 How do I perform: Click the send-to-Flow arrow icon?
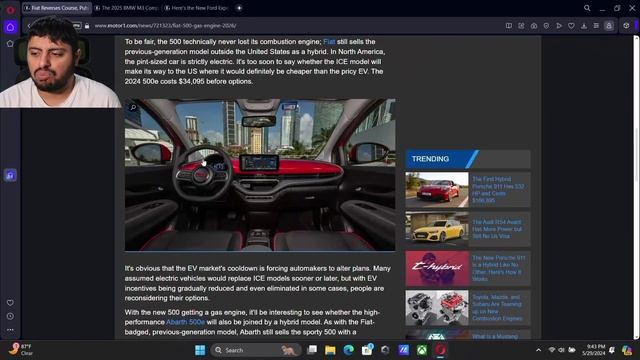point(559,26)
